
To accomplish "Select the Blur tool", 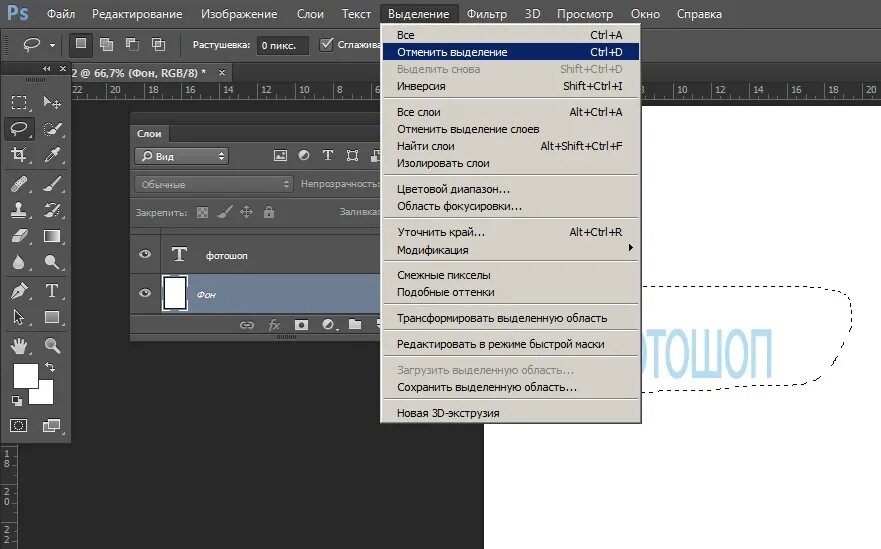I will pyautogui.click(x=19, y=262).
